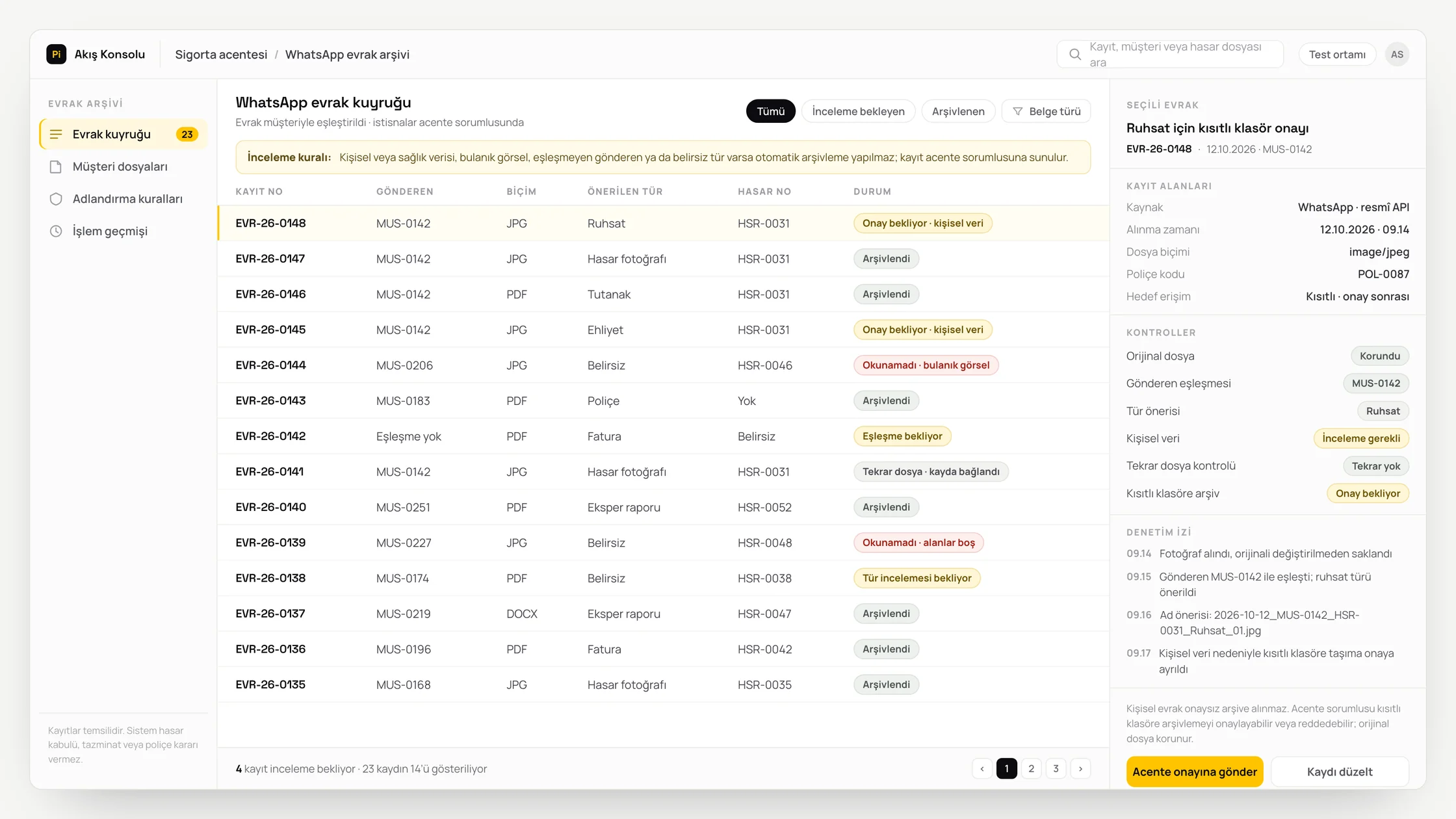The width and height of the screenshot is (1456, 819).
Task: Select page 1 in pagination
Action: [x=1007, y=768]
